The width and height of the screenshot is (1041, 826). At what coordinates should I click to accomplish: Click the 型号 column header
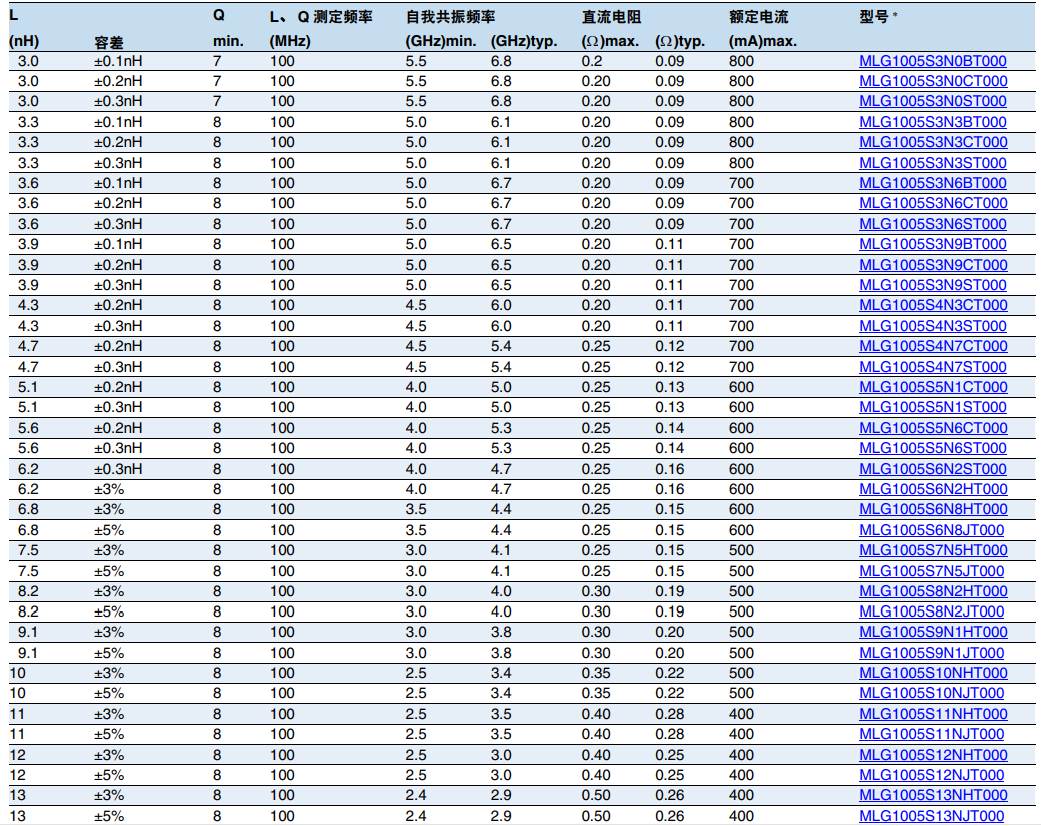pos(873,17)
